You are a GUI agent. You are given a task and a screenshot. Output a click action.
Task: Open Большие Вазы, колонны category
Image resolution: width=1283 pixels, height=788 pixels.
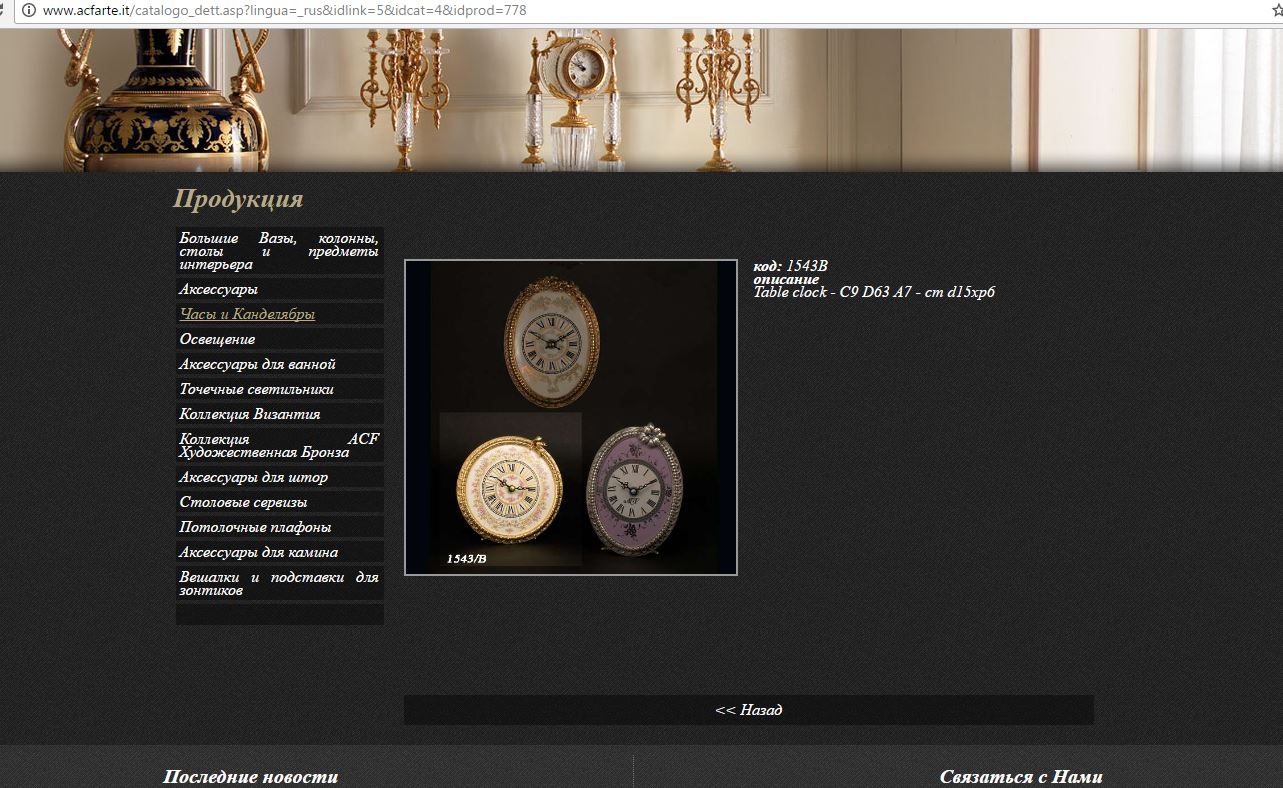tap(279, 251)
